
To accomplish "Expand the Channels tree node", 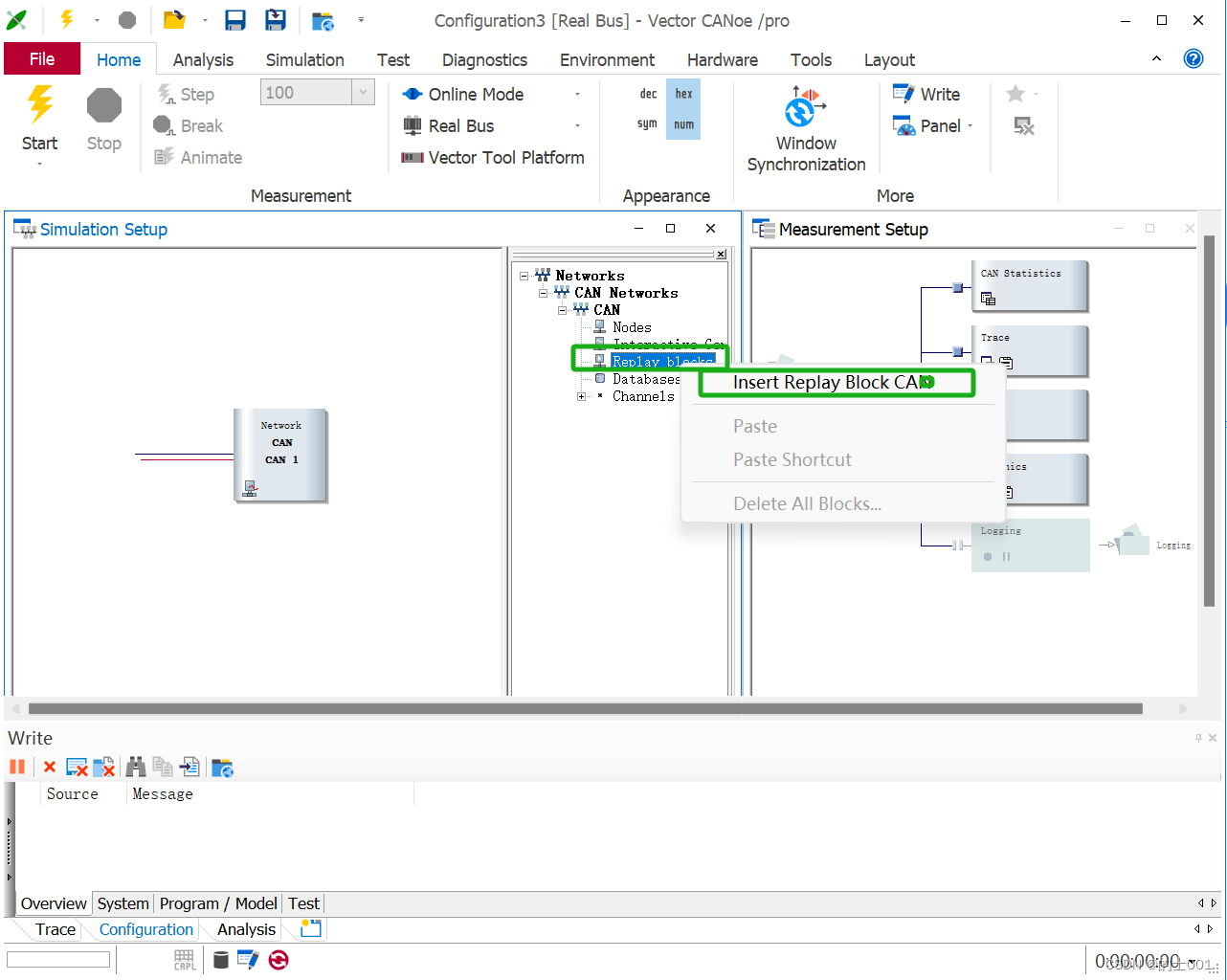I will tap(582, 396).
